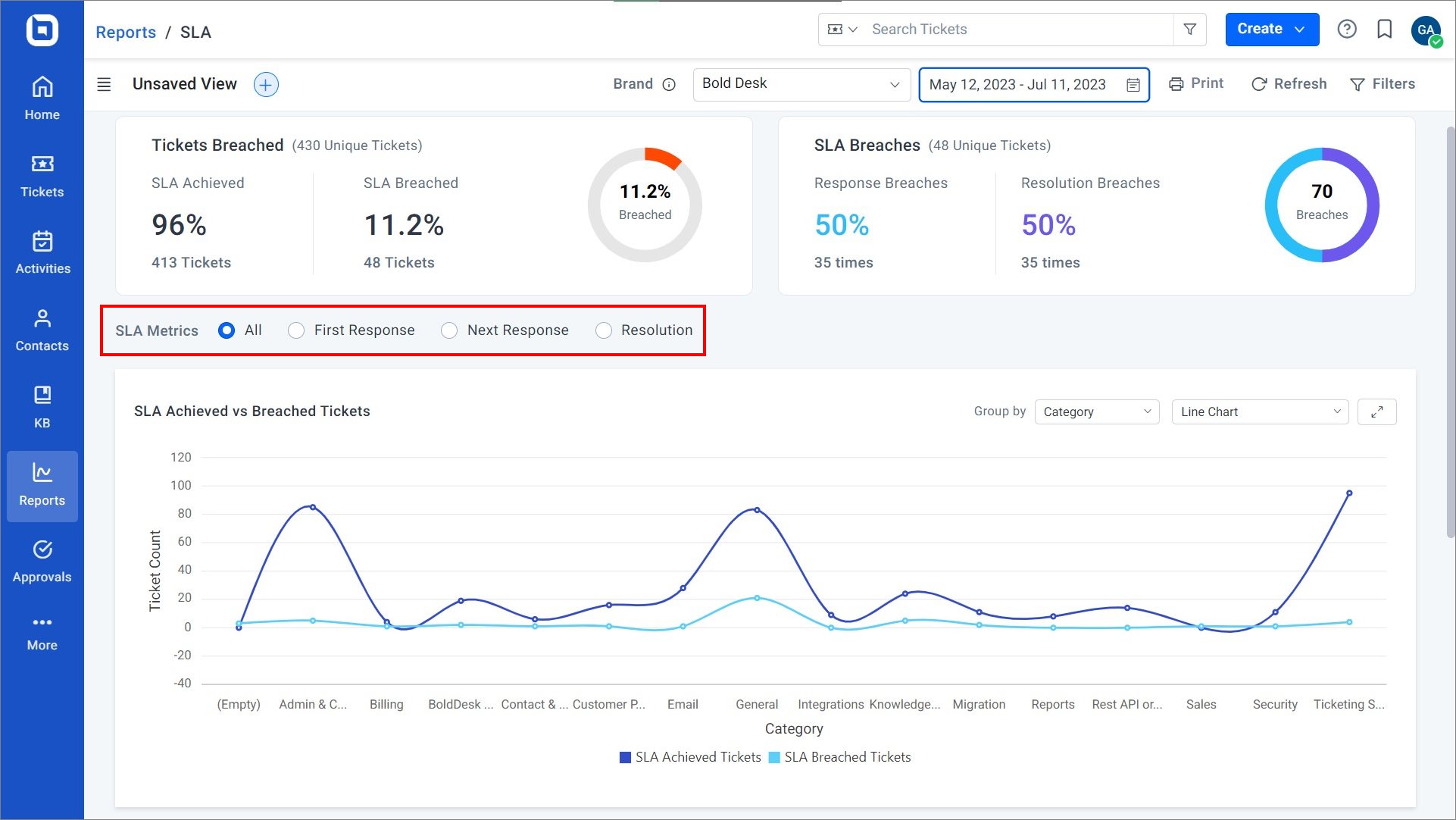
Task: Open the Filters menu
Action: click(x=1383, y=84)
